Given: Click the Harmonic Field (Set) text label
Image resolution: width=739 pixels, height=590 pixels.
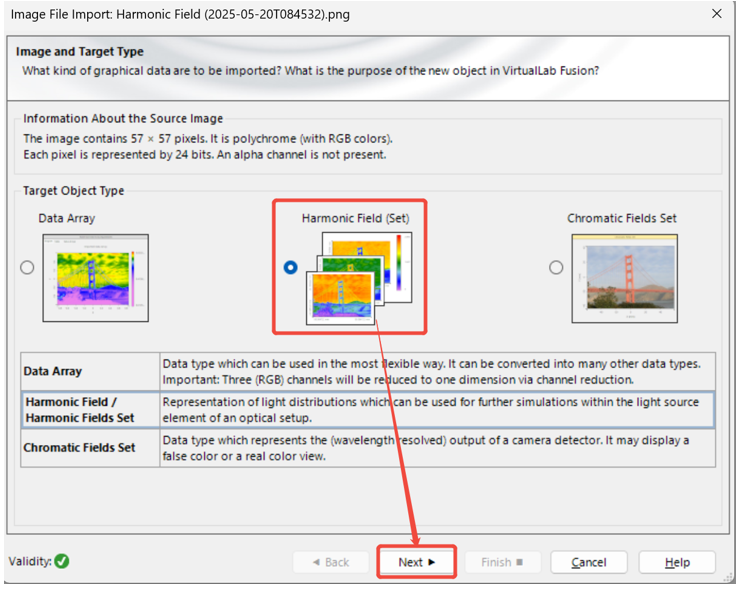Looking at the screenshot, I should [x=355, y=218].
